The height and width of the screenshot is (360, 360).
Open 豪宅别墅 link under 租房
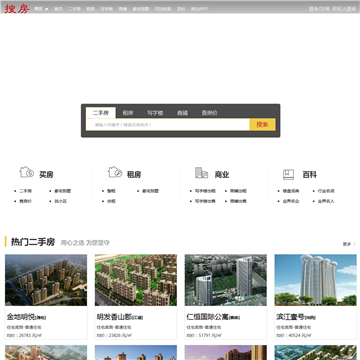click(151, 191)
